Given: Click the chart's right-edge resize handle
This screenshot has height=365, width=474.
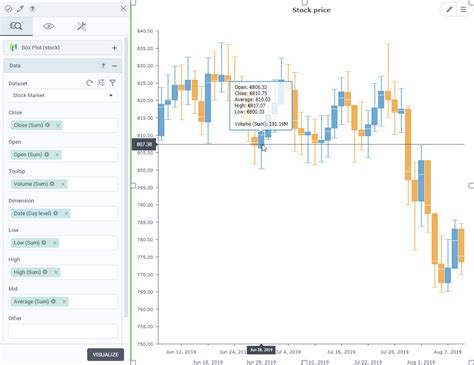Looking at the screenshot, I should [471, 185].
